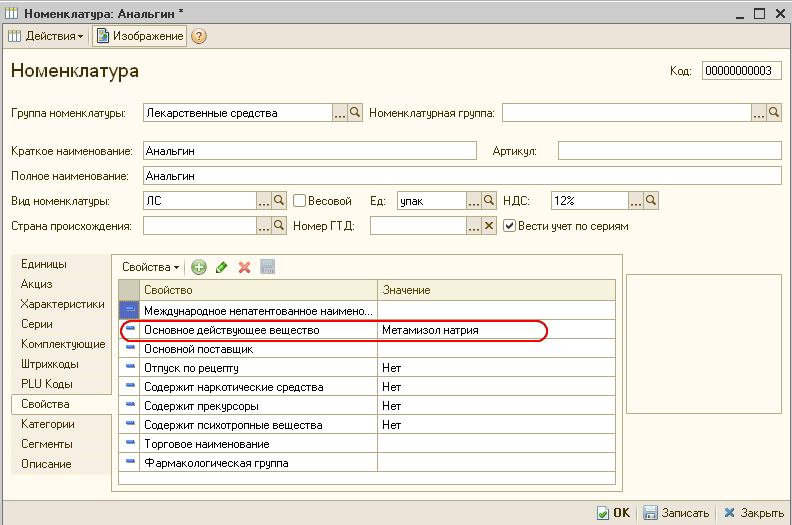Open selection button for Вид номенклатуры
This screenshot has height=525, width=792.
(264, 201)
